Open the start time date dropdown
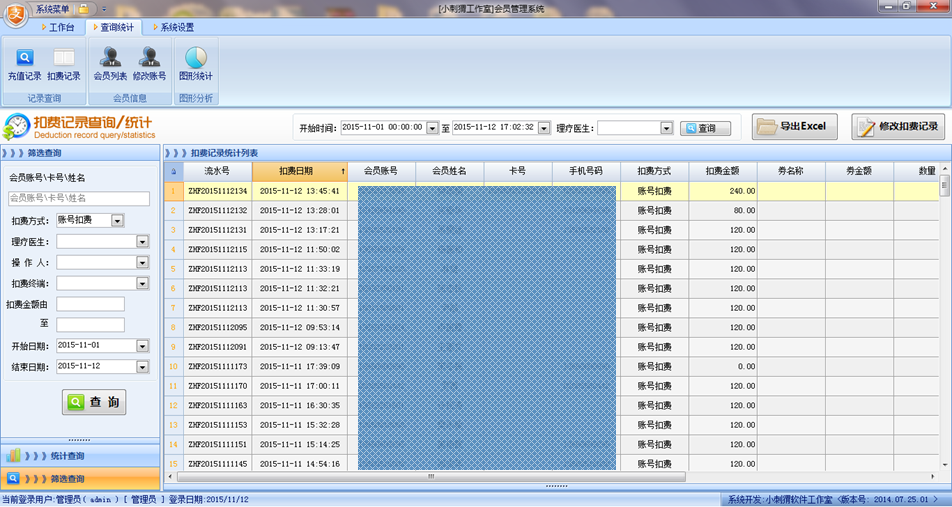This screenshot has width=952, height=507. (x=432, y=128)
